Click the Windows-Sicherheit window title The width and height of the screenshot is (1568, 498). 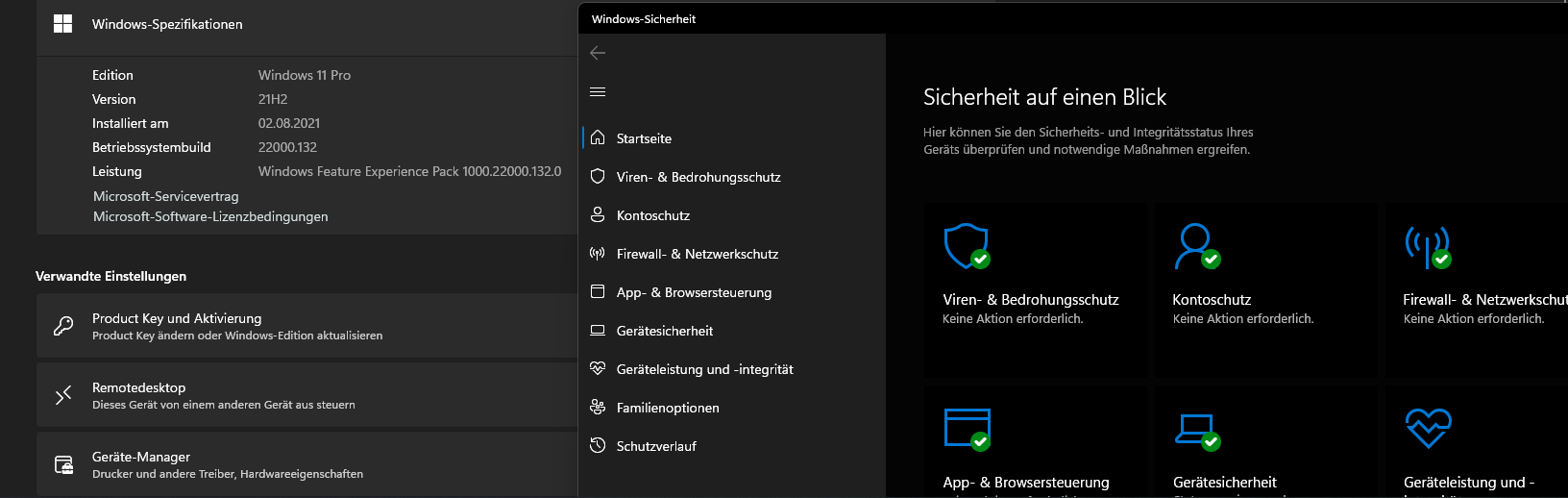coord(644,19)
